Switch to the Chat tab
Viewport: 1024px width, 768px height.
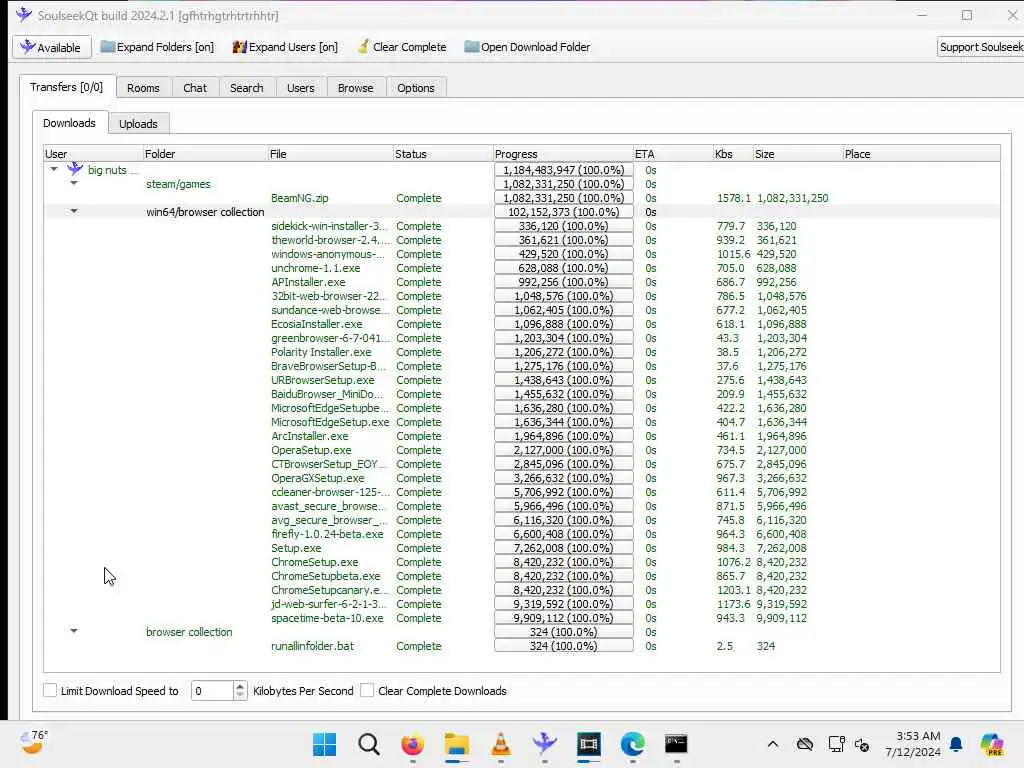point(195,88)
